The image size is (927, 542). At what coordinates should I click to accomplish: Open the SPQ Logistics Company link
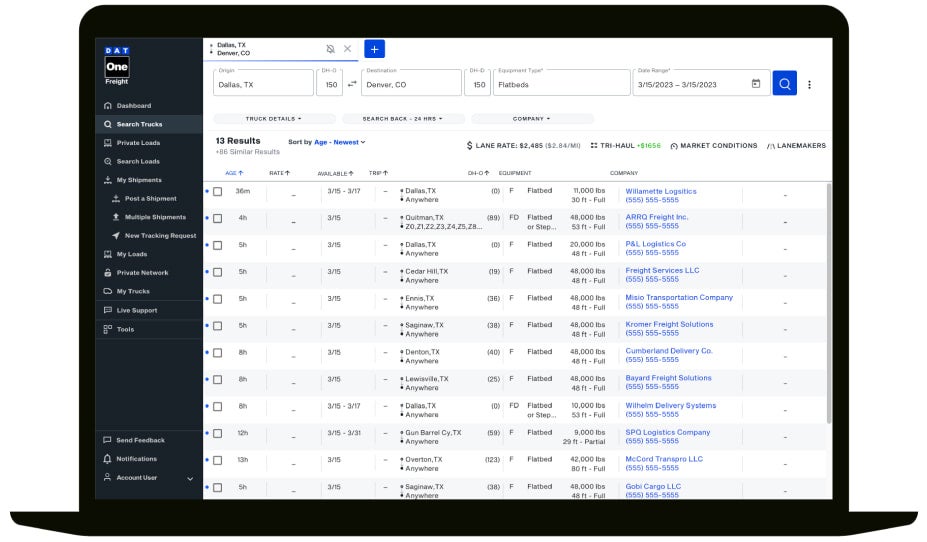pyautogui.click(x=667, y=433)
